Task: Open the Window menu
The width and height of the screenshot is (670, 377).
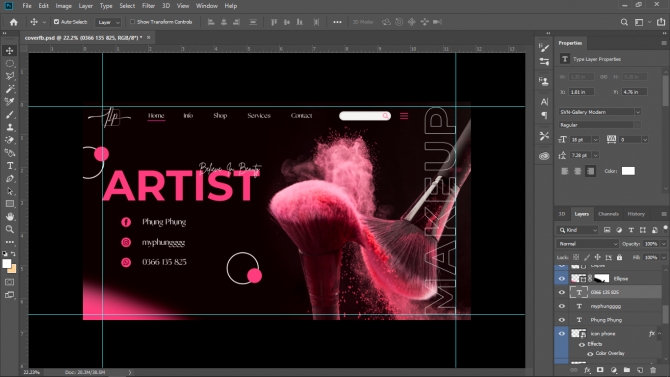Action: (x=206, y=6)
